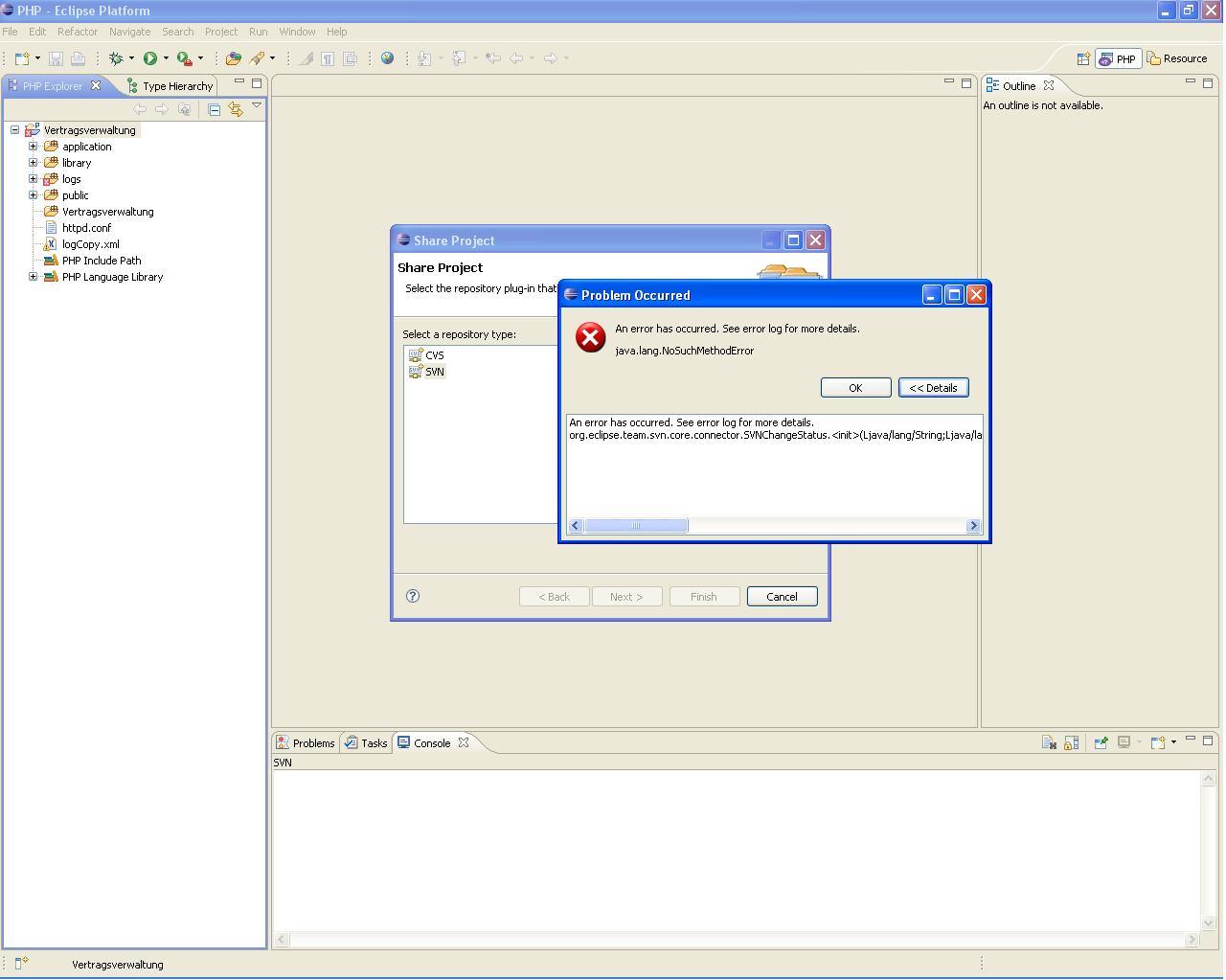Image resolution: width=1226 pixels, height=980 pixels.
Task: Open the Navigate menu
Action: (x=129, y=32)
